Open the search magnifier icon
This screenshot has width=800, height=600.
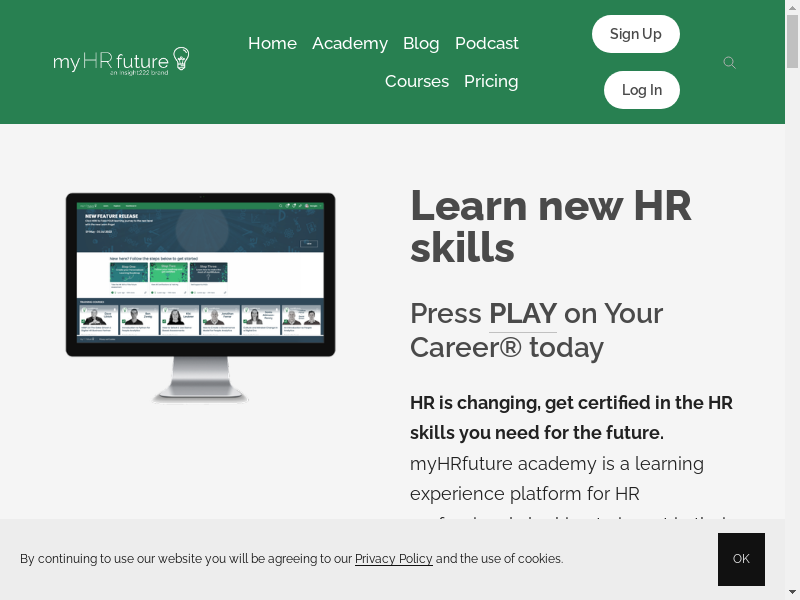[729, 63]
